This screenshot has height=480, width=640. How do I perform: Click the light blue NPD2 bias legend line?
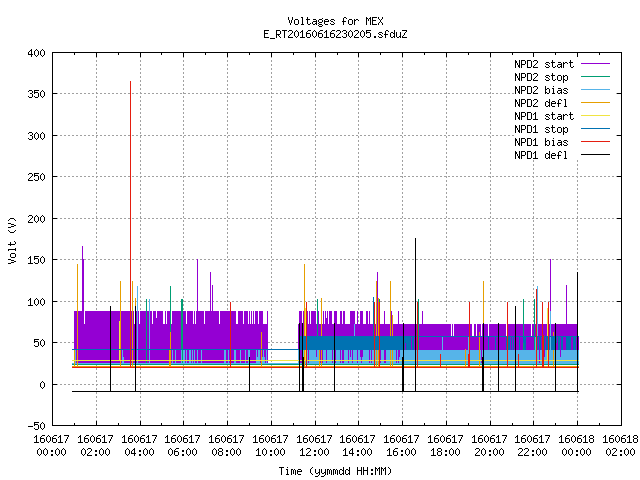tap(596, 90)
